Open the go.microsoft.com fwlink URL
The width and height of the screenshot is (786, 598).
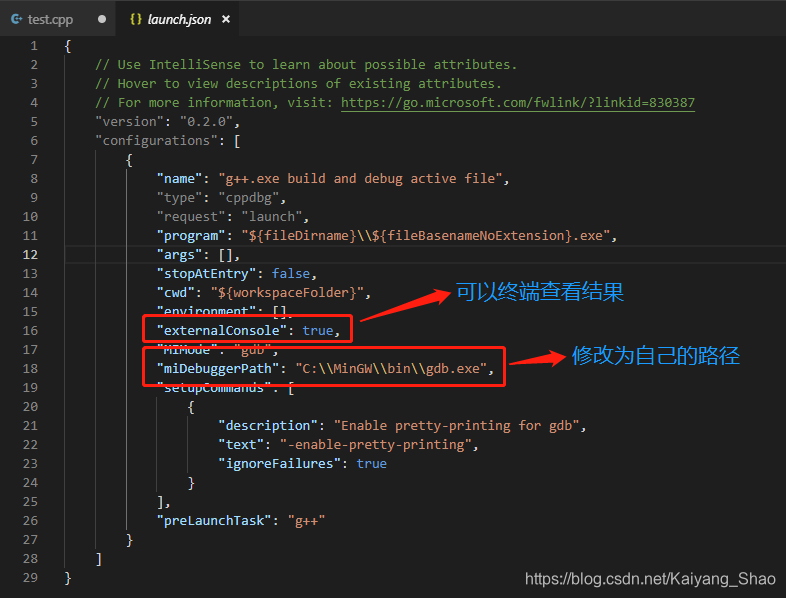coord(518,103)
